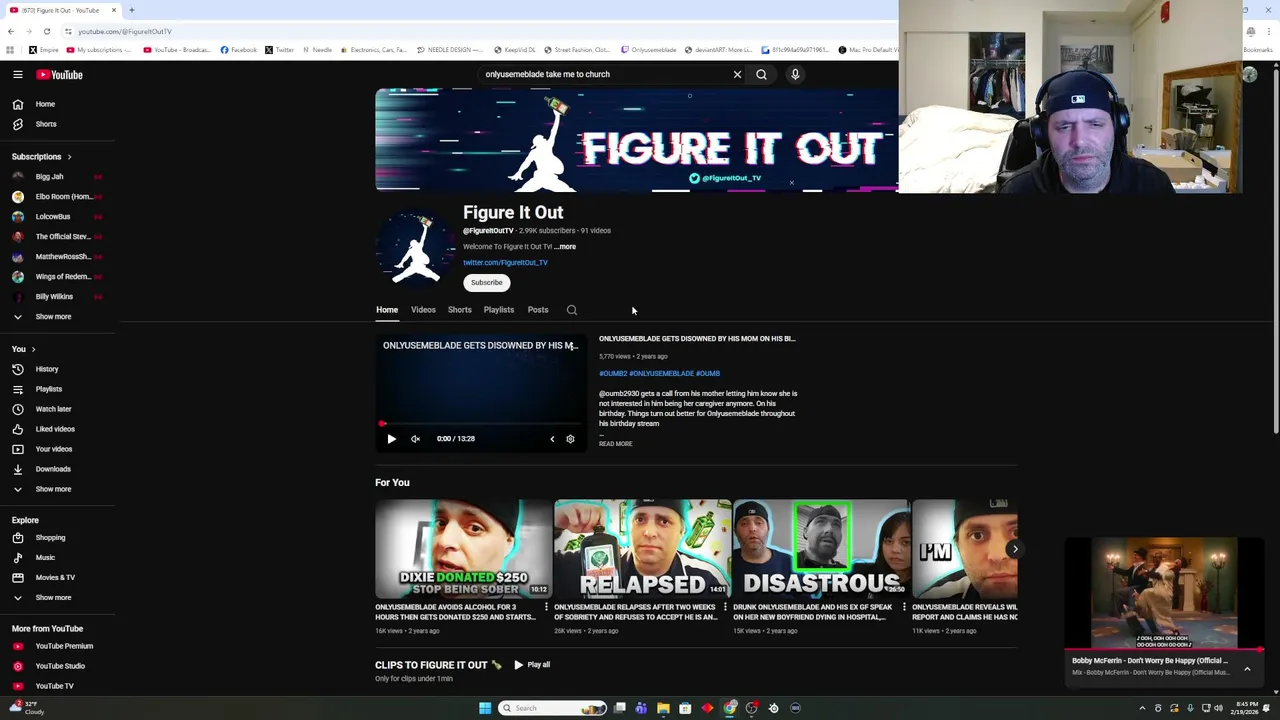Open the YouTube hamburger guide menu
Image resolution: width=1280 pixels, height=720 pixels.
(x=17, y=74)
